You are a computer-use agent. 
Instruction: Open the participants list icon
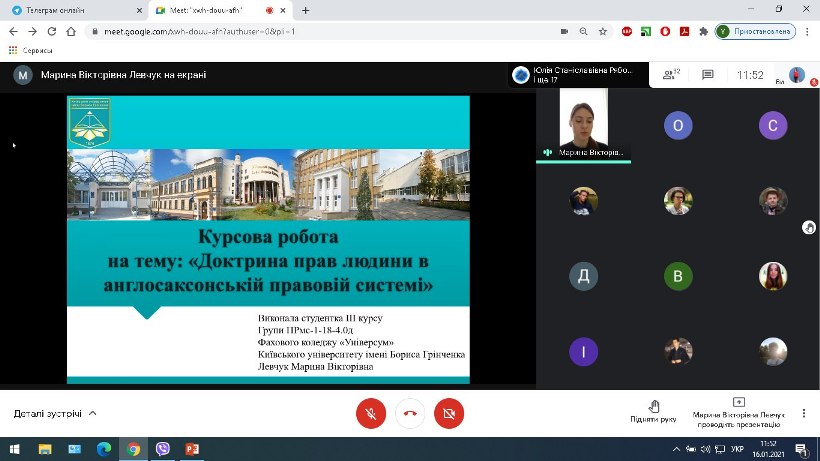670,75
